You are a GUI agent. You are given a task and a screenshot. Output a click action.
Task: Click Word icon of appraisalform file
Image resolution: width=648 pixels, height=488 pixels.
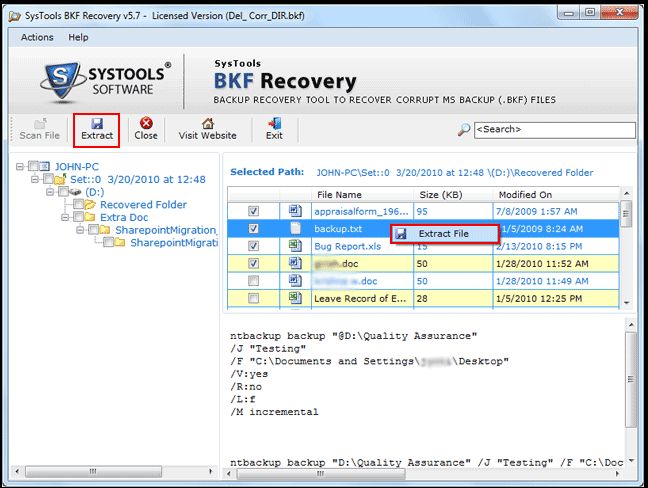[x=295, y=211]
